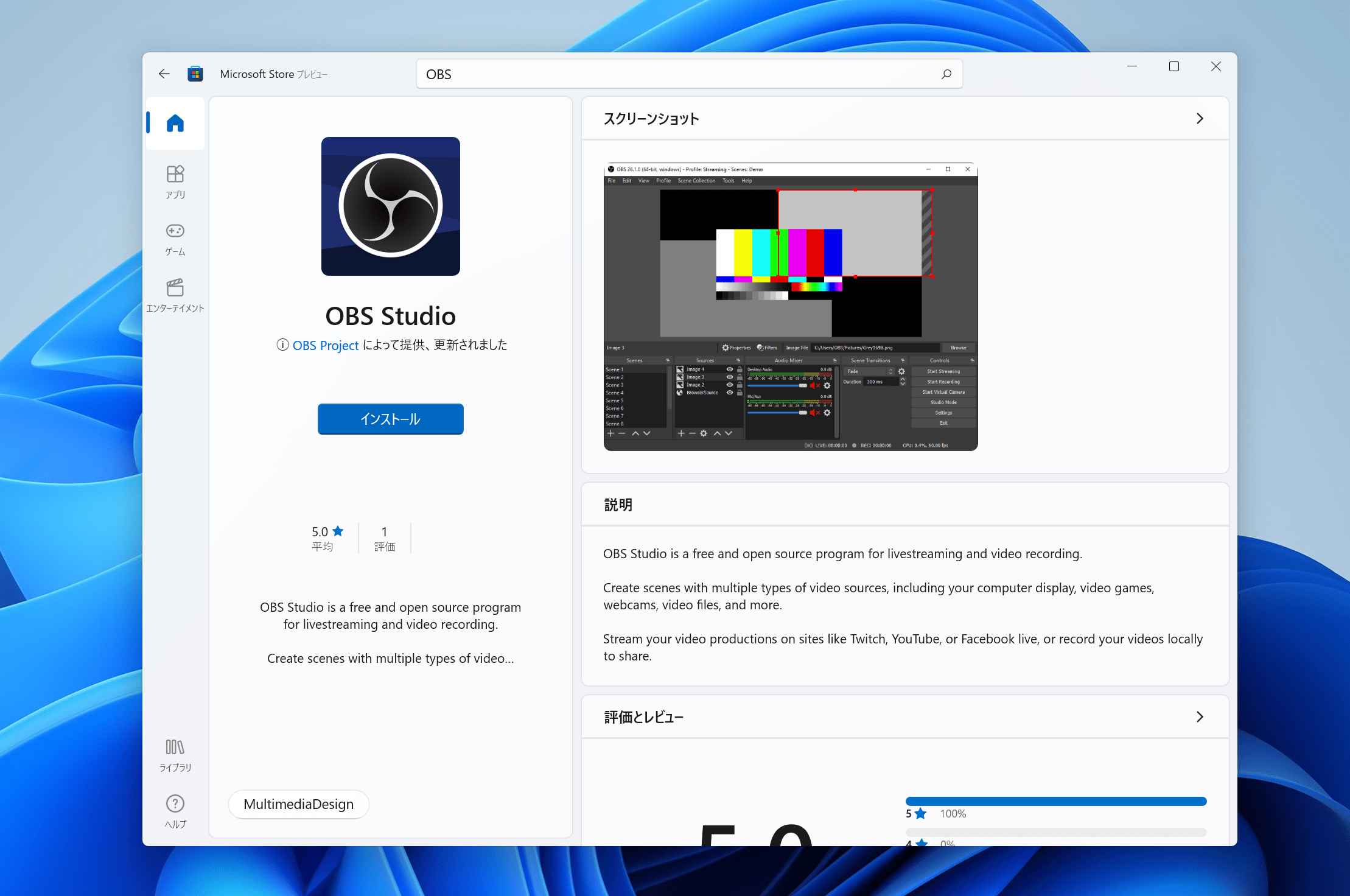Click the Microsoft Store logo icon

[195, 74]
